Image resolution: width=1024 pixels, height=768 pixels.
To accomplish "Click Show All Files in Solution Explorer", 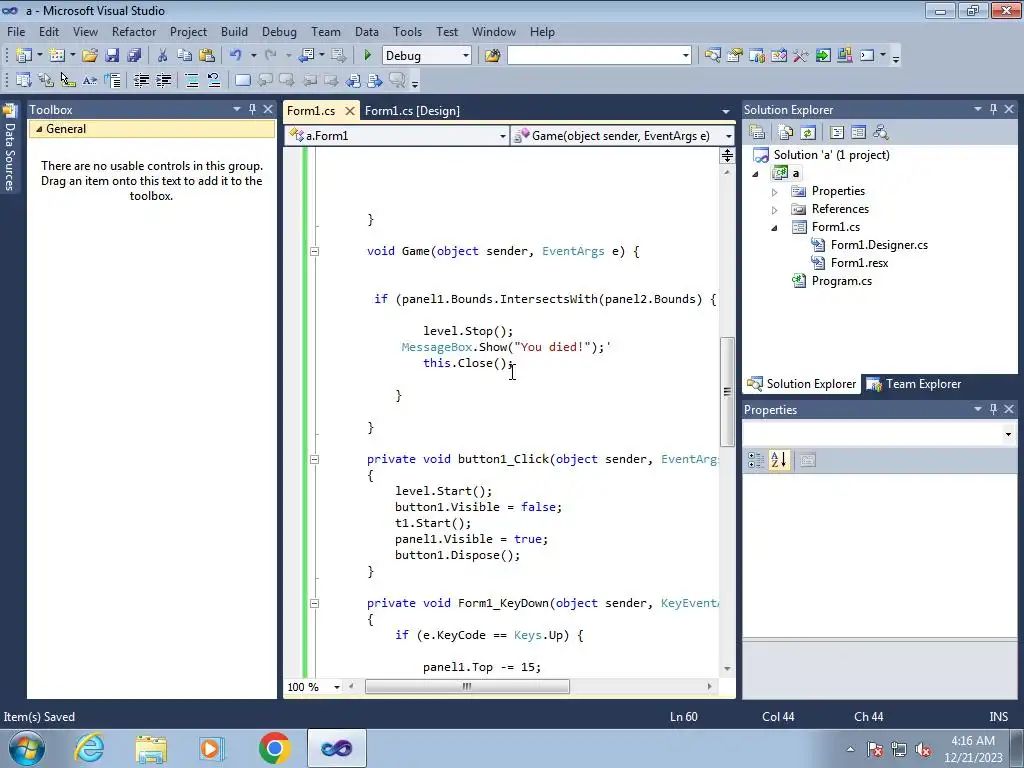I will point(786,133).
